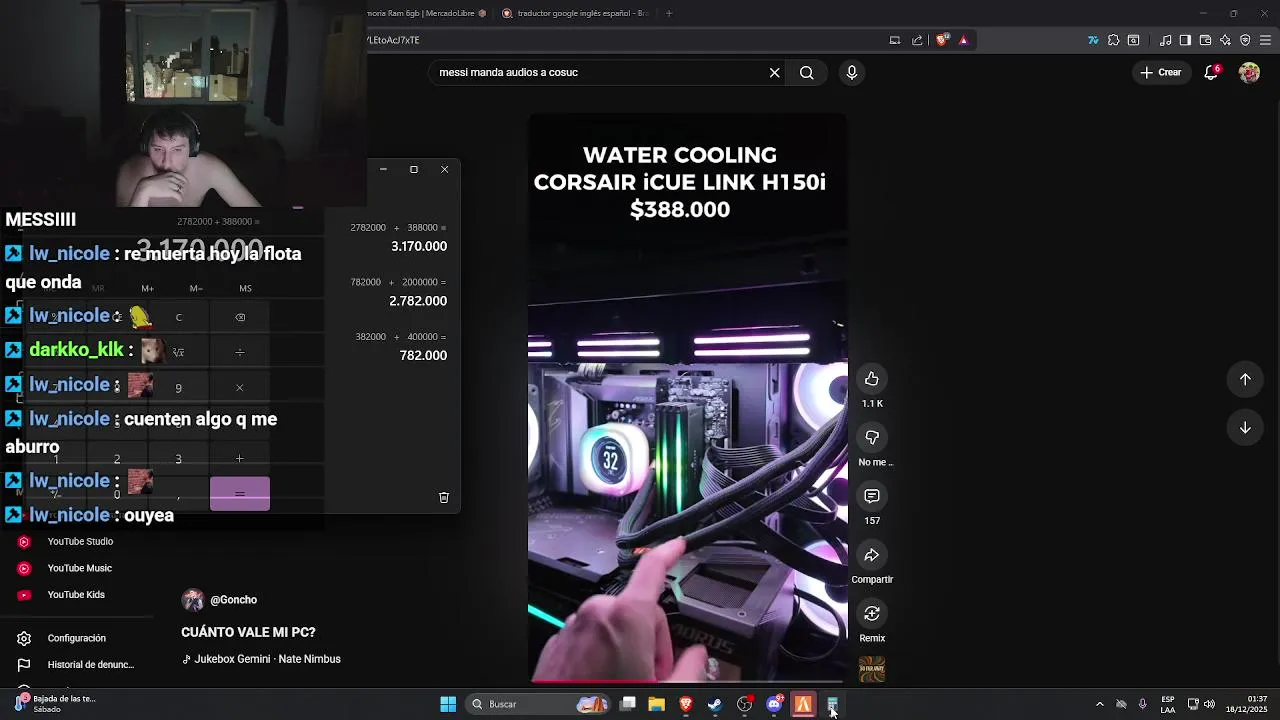Click the Crear button

(1161, 72)
